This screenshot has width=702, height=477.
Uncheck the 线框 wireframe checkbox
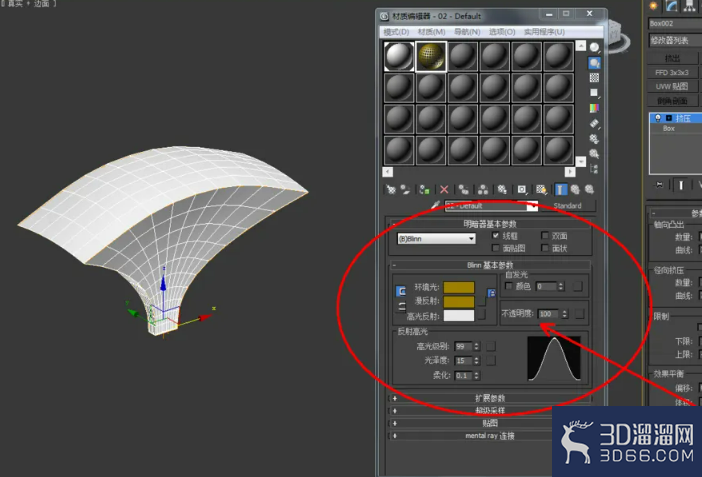tap(496, 235)
